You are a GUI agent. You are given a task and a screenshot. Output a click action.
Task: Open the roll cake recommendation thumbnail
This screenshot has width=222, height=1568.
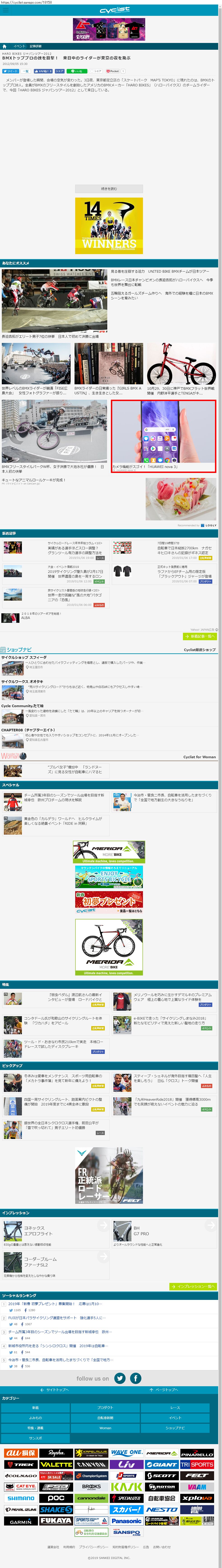click(x=181, y=499)
